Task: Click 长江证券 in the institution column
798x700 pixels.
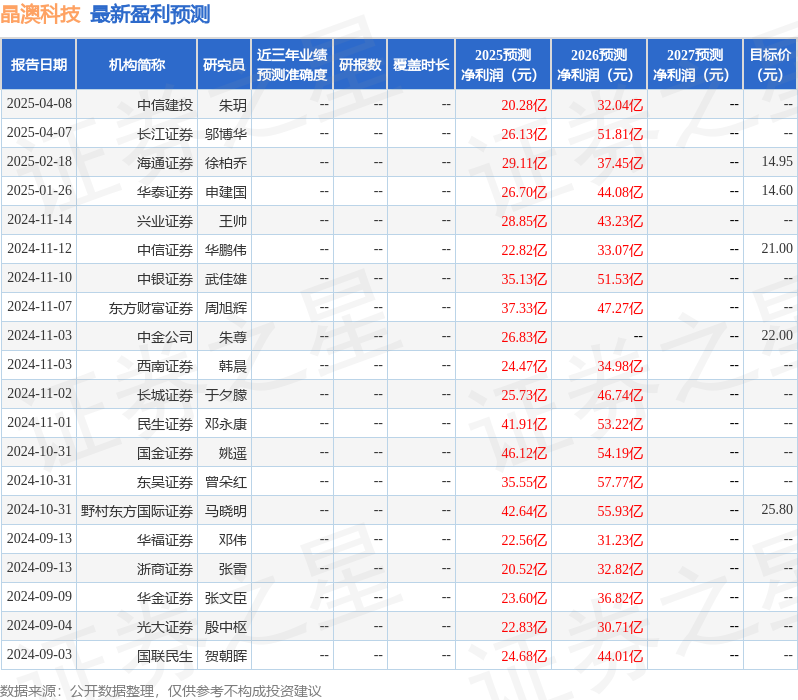Action: (165, 133)
